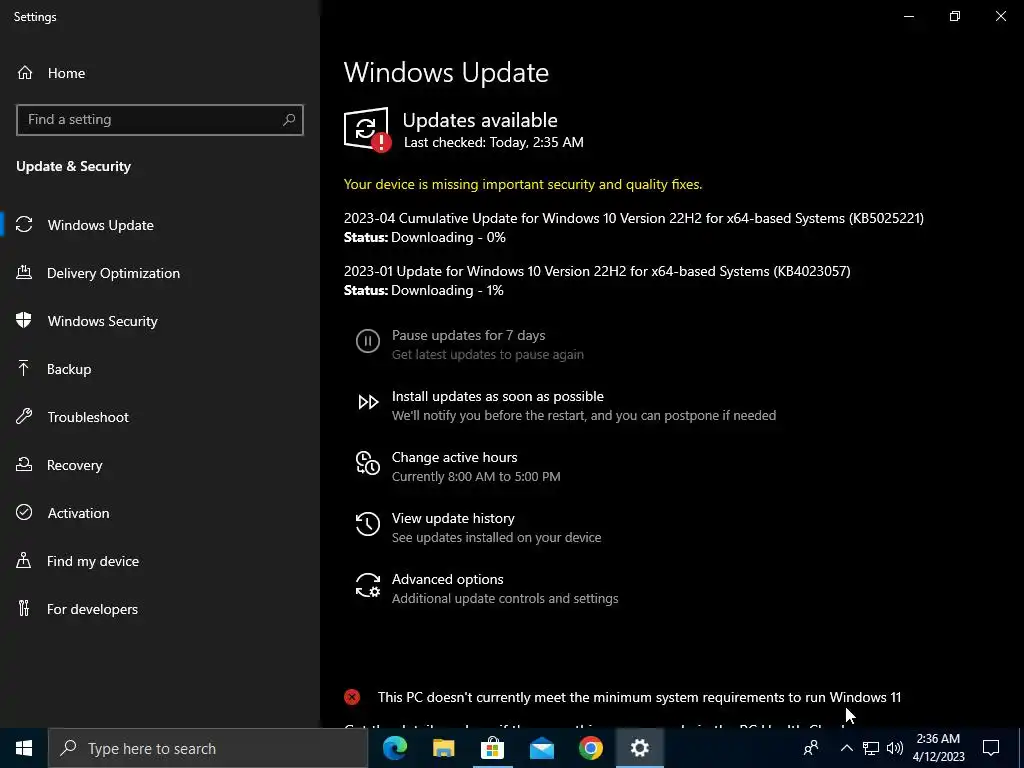Click the Backup up-arrow icon
1024x768 pixels.
coord(24,369)
